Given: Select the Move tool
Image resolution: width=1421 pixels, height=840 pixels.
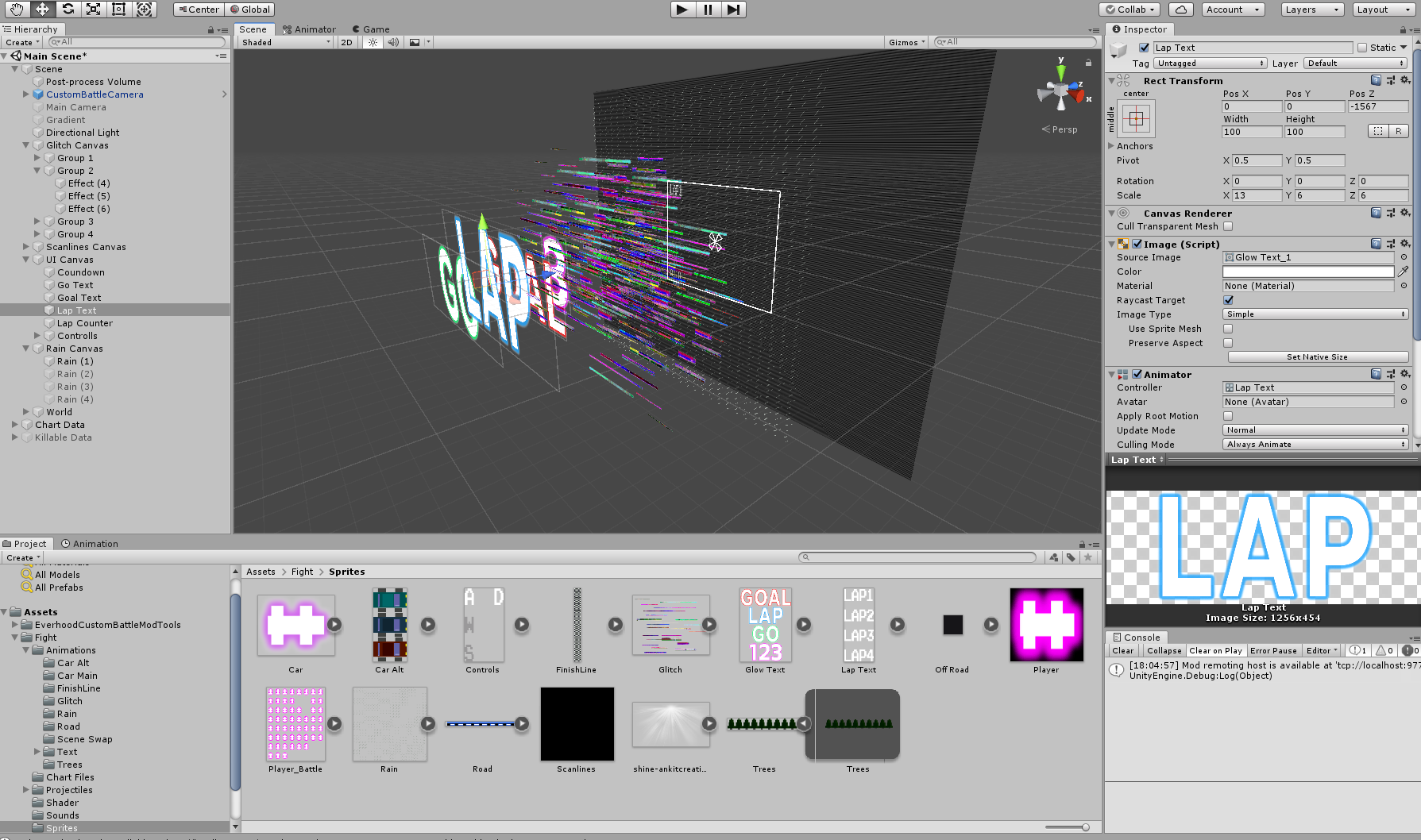Looking at the screenshot, I should [x=42, y=10].
